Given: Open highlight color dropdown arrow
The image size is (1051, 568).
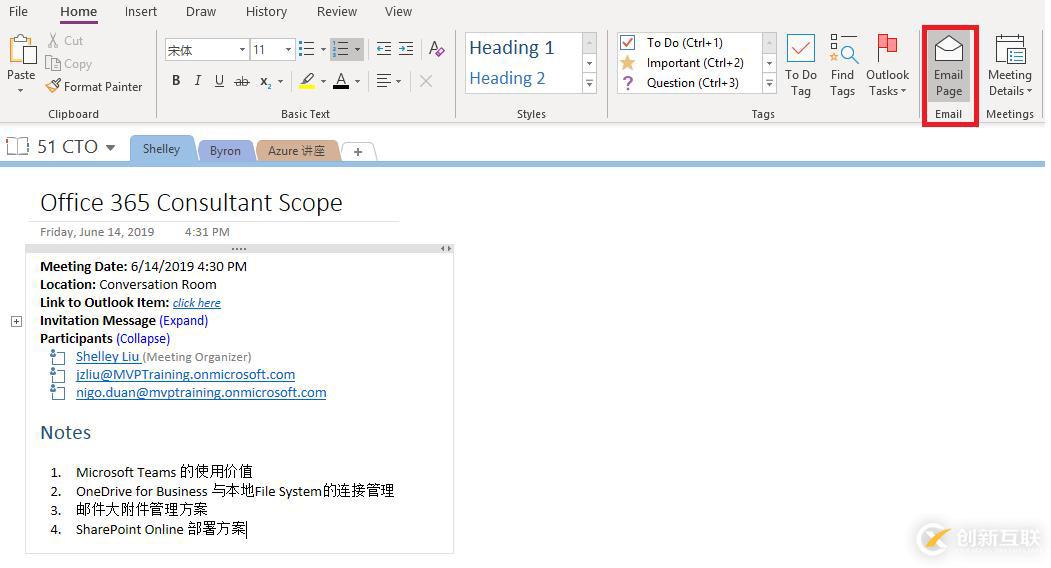Looking at the screenshot, I should click(323, 82).
